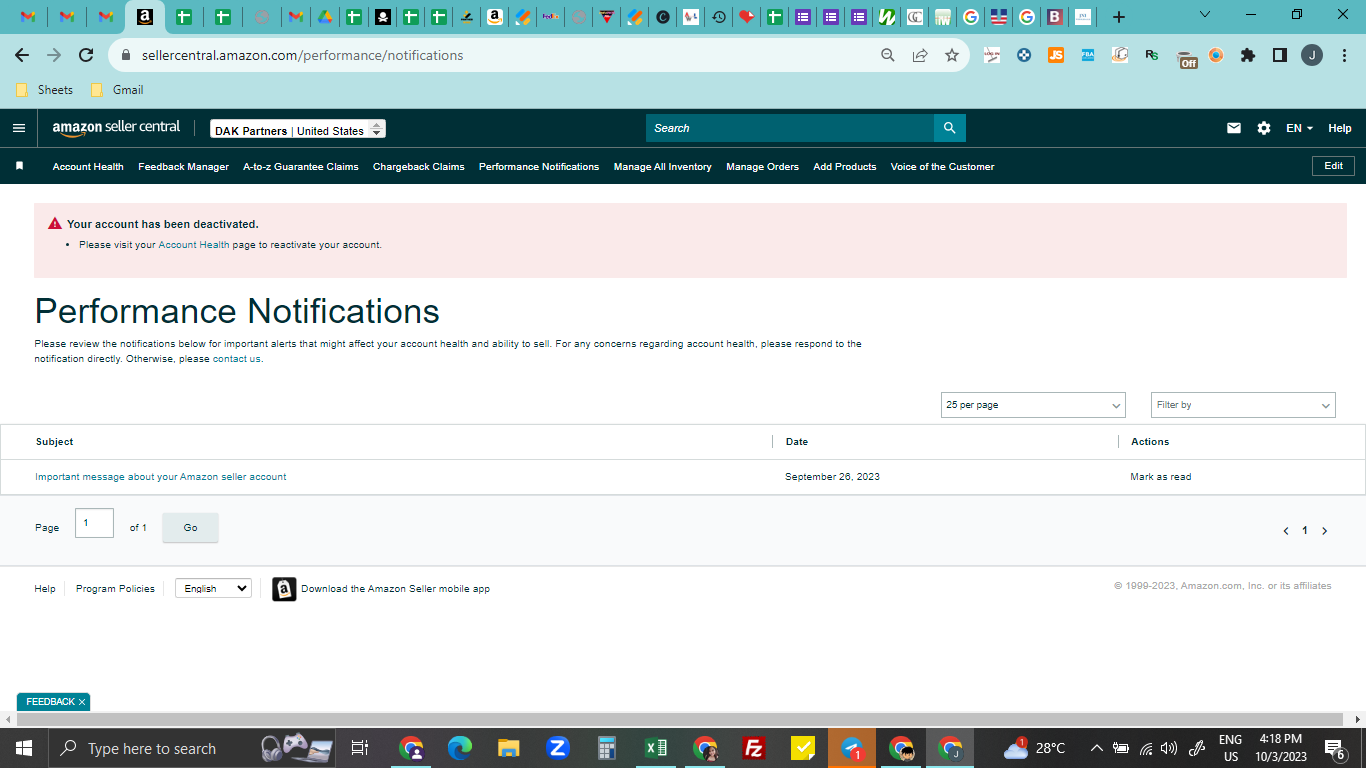Image resolution: width=1366 pixels, height=768 pixels.
Task: Open the Help link in header
Action: [1340, 128]
